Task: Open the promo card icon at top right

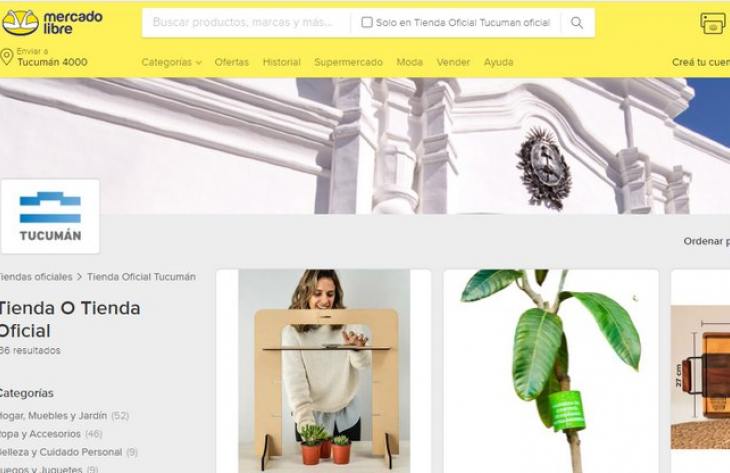Action: pos(713,23)
